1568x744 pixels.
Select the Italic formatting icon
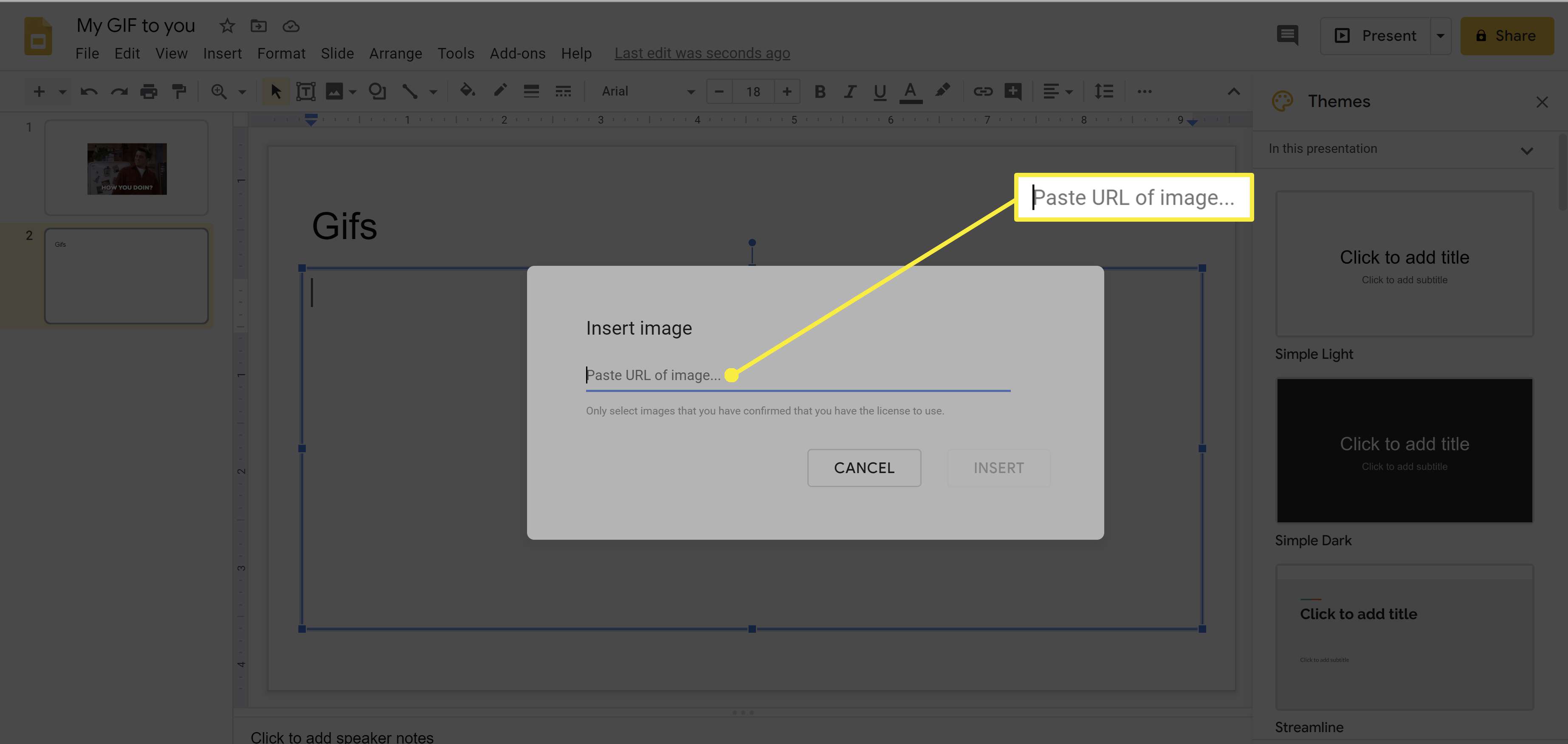(x=849, y=91)
